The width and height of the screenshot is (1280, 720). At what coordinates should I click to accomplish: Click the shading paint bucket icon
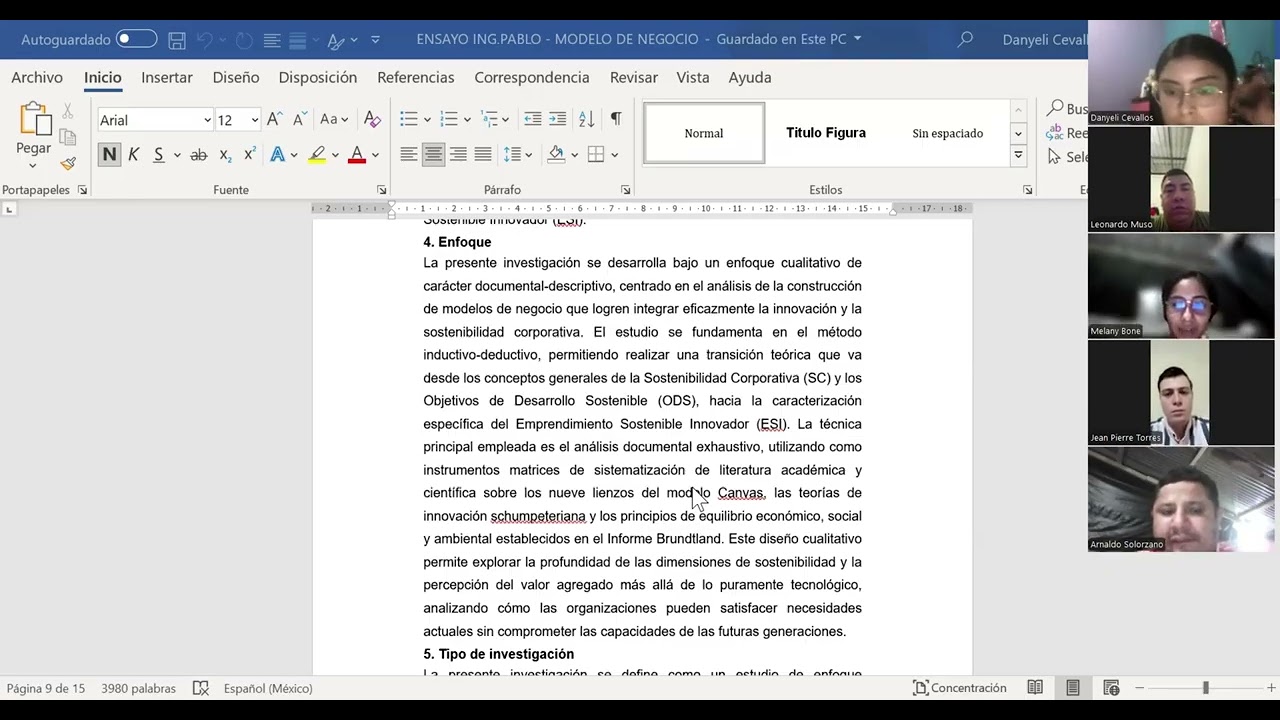(x=557, y=154)
